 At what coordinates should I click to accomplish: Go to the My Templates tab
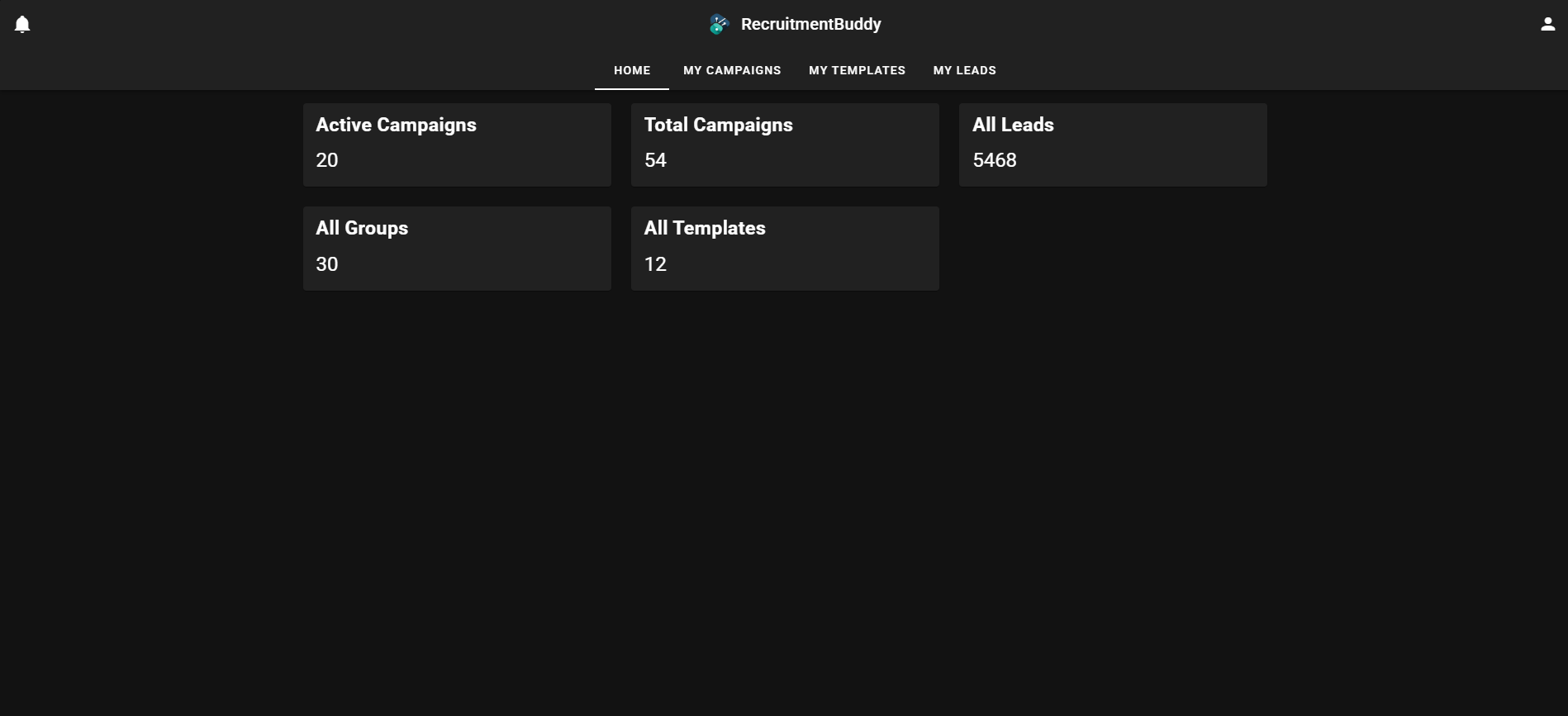click(x=857, y=70)
